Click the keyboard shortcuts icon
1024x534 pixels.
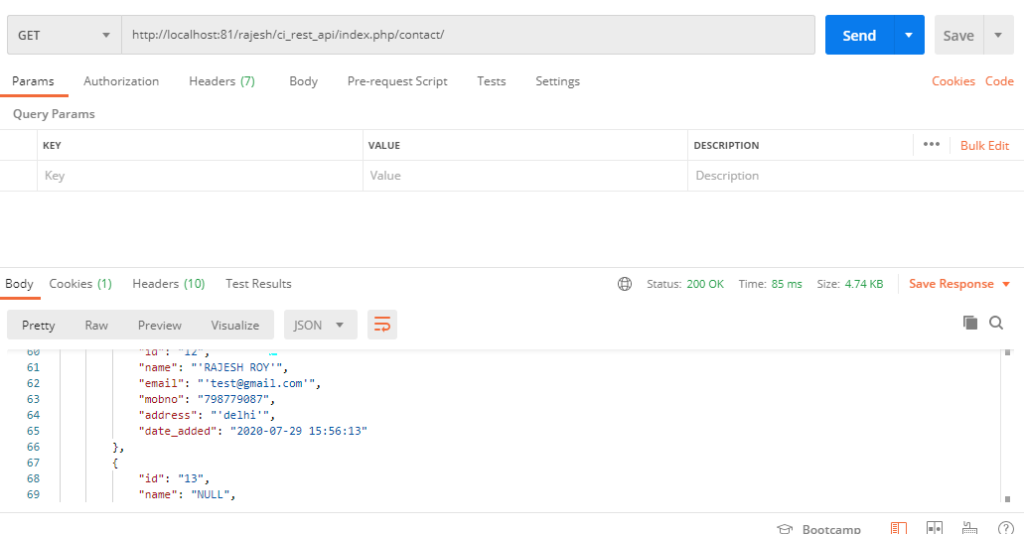point(970,528)
